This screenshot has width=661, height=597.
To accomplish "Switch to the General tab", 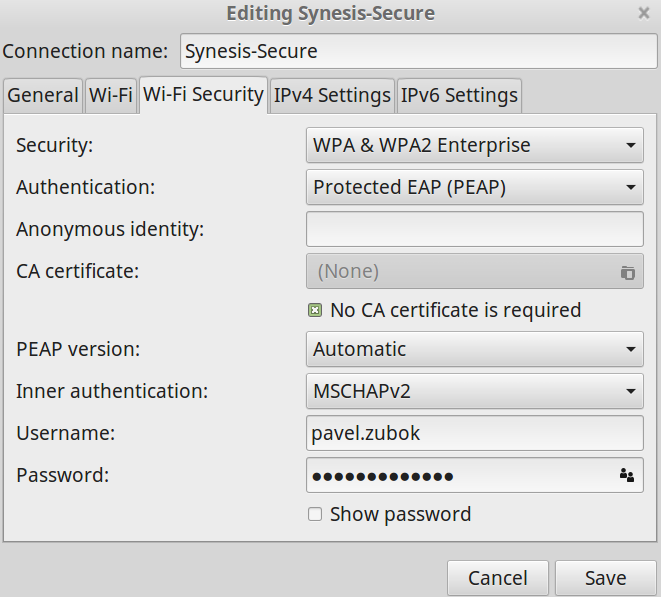I will [43, 95].
